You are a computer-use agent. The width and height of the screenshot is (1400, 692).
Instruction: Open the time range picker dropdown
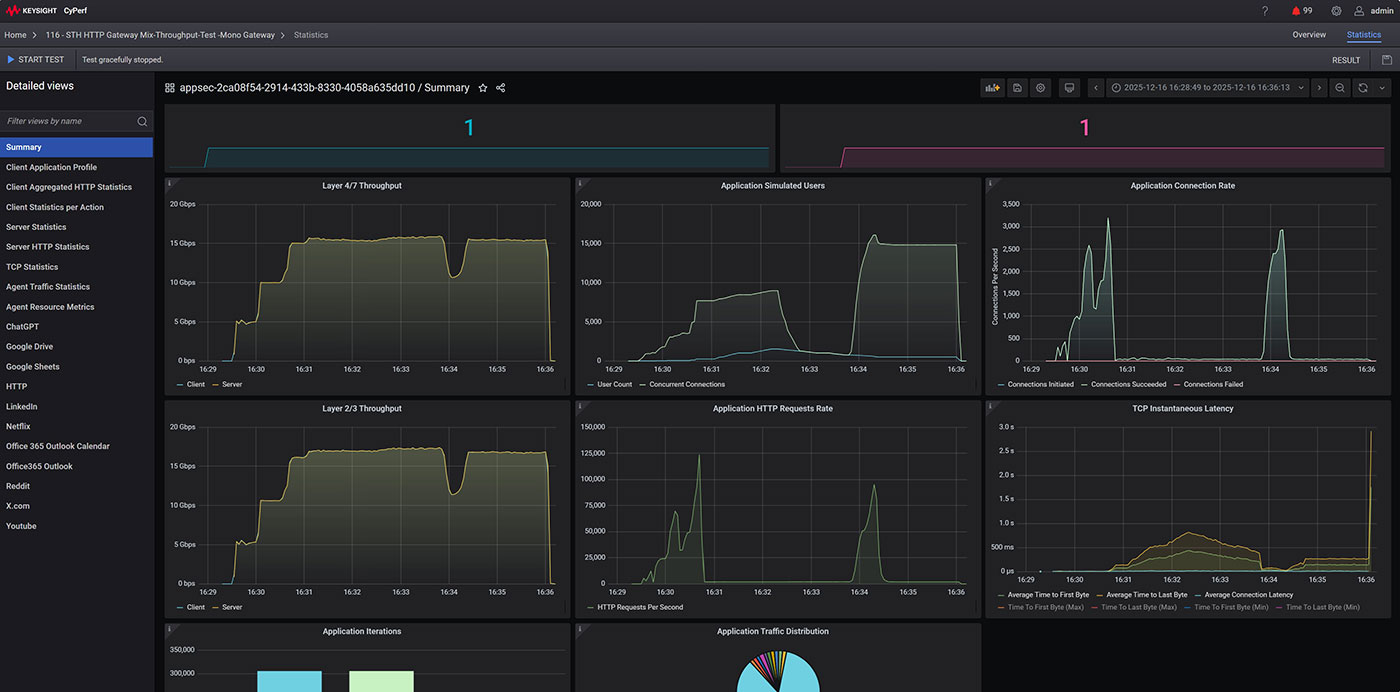(x=1209, y=88)
